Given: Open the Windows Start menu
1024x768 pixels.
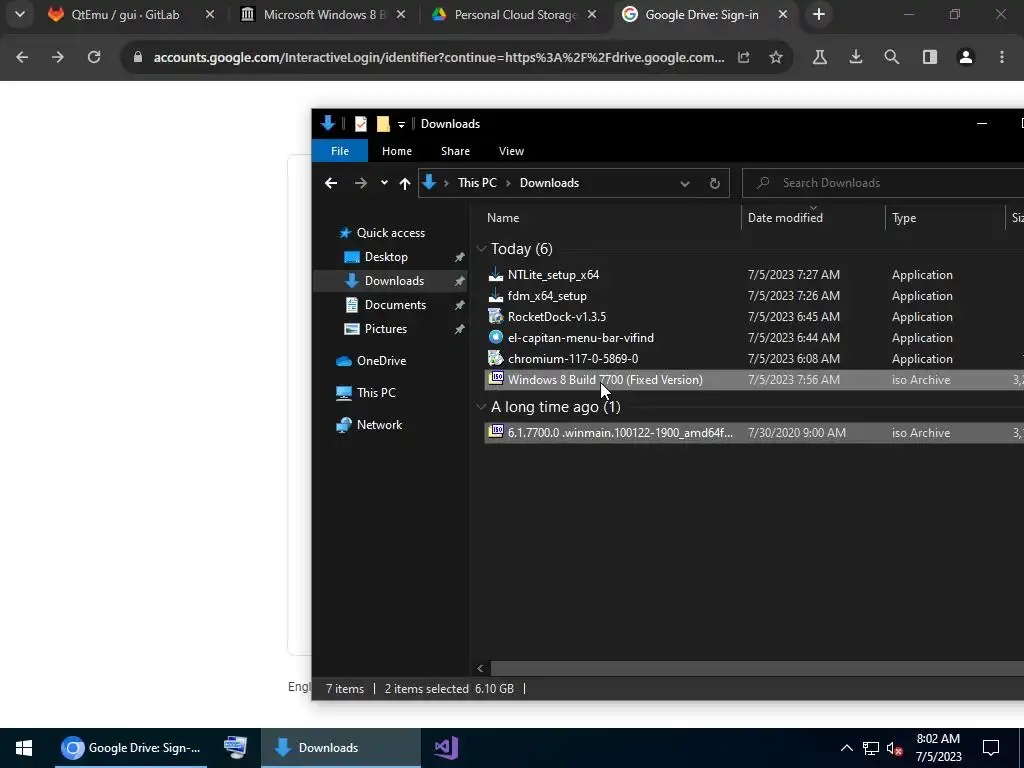Looking at the screenshot, I should tap(24, 748).
